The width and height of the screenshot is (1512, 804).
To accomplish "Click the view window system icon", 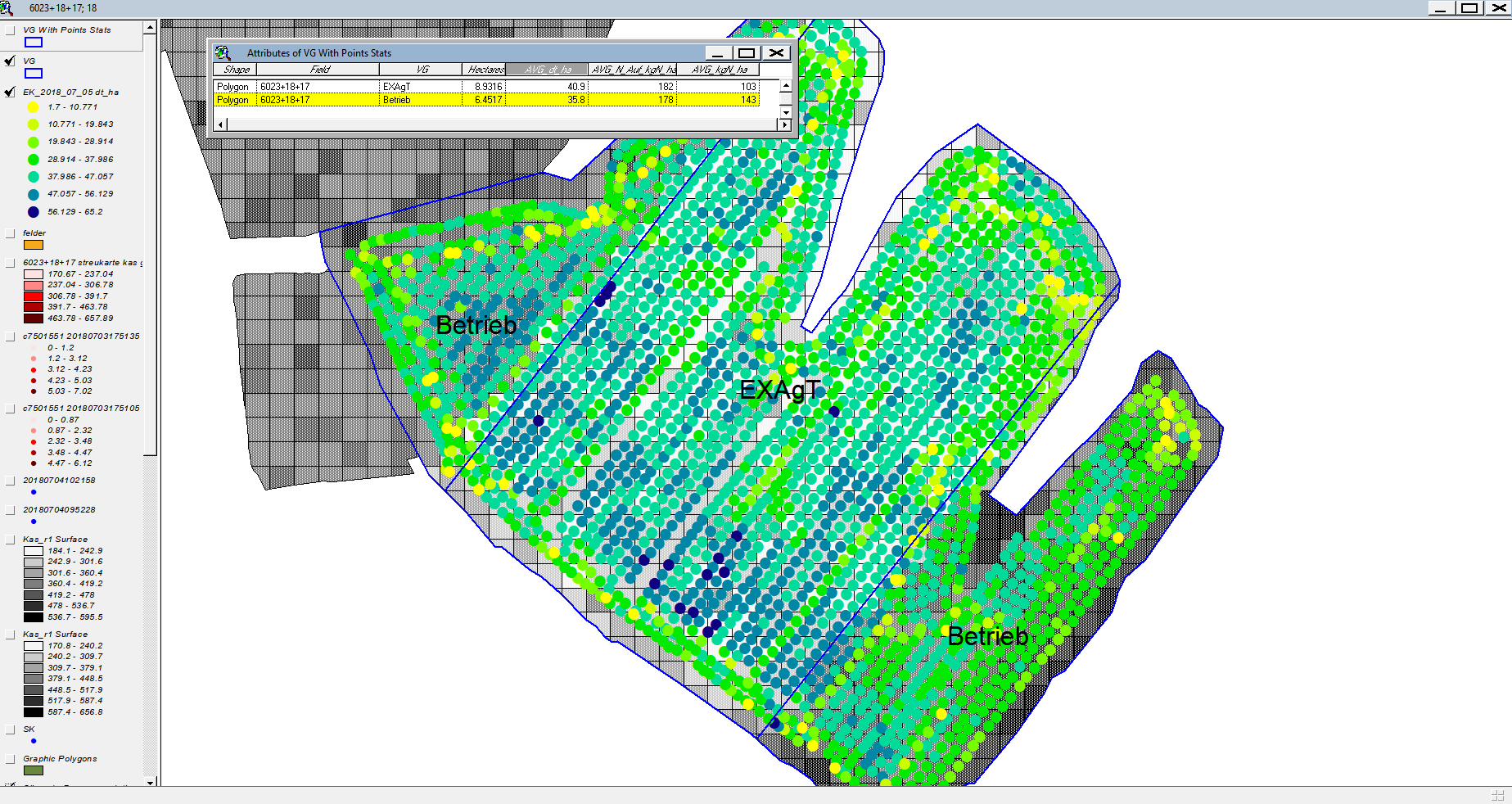I will tap(7, 8).
